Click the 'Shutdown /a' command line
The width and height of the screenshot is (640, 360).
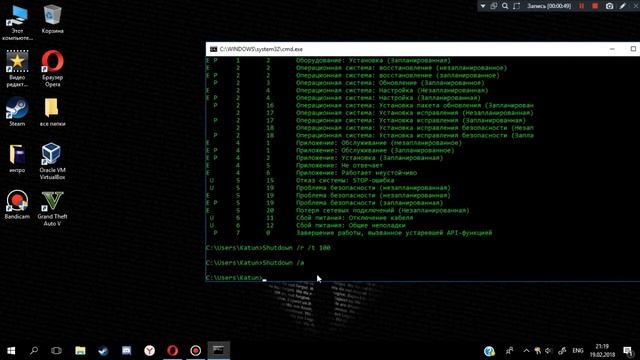pos(255,263)
